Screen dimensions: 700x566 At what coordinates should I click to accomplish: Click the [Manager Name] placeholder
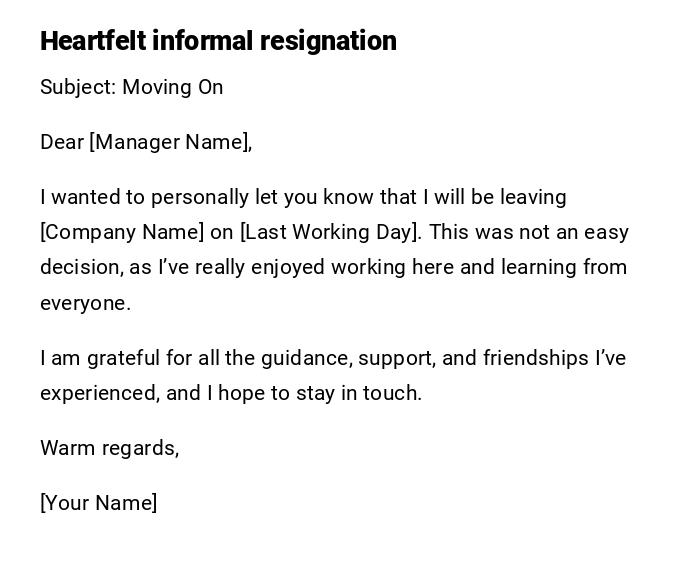coord(168,142)
